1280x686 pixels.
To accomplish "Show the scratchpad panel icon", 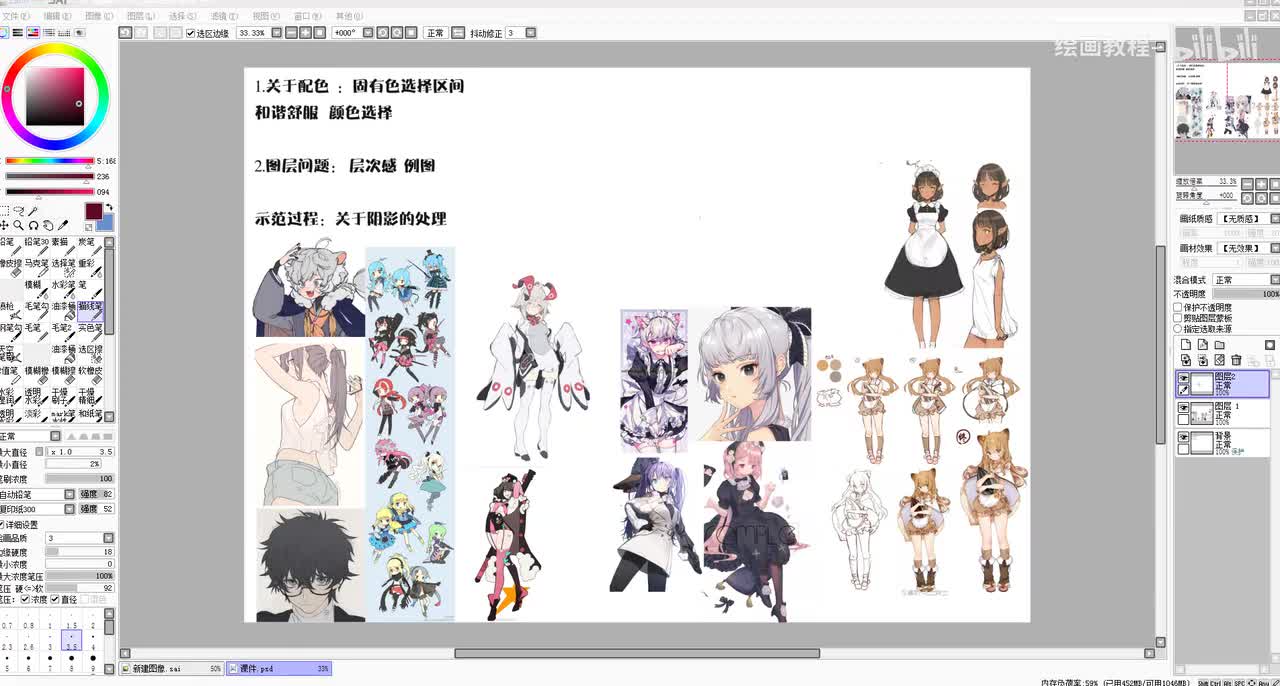I will point(80,33).
